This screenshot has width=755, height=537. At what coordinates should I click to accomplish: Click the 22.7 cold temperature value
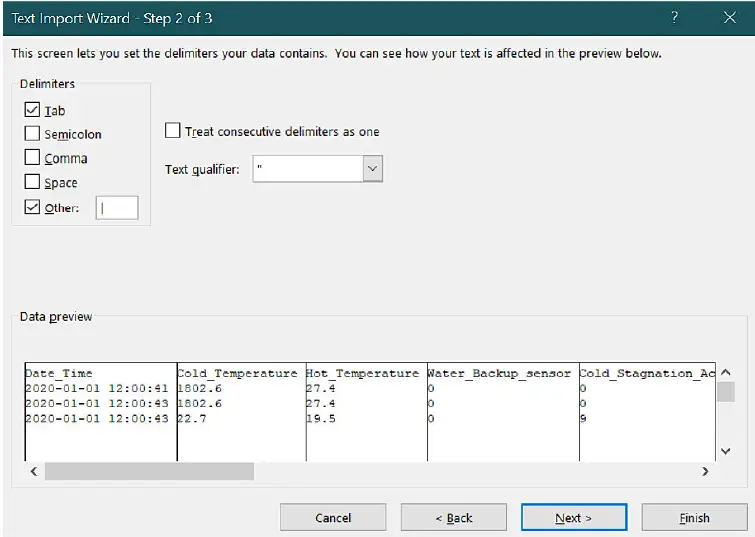click(x=192, y=419)
